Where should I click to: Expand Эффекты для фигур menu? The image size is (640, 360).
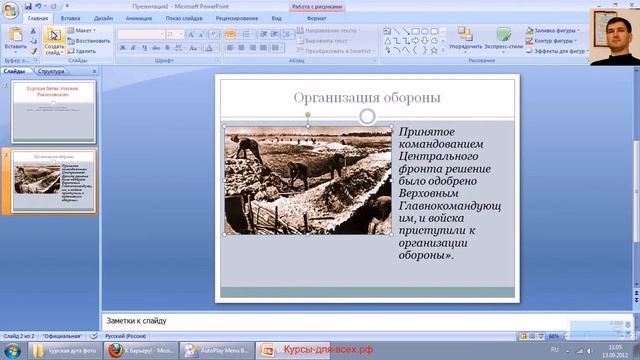[x=556, y=51]
